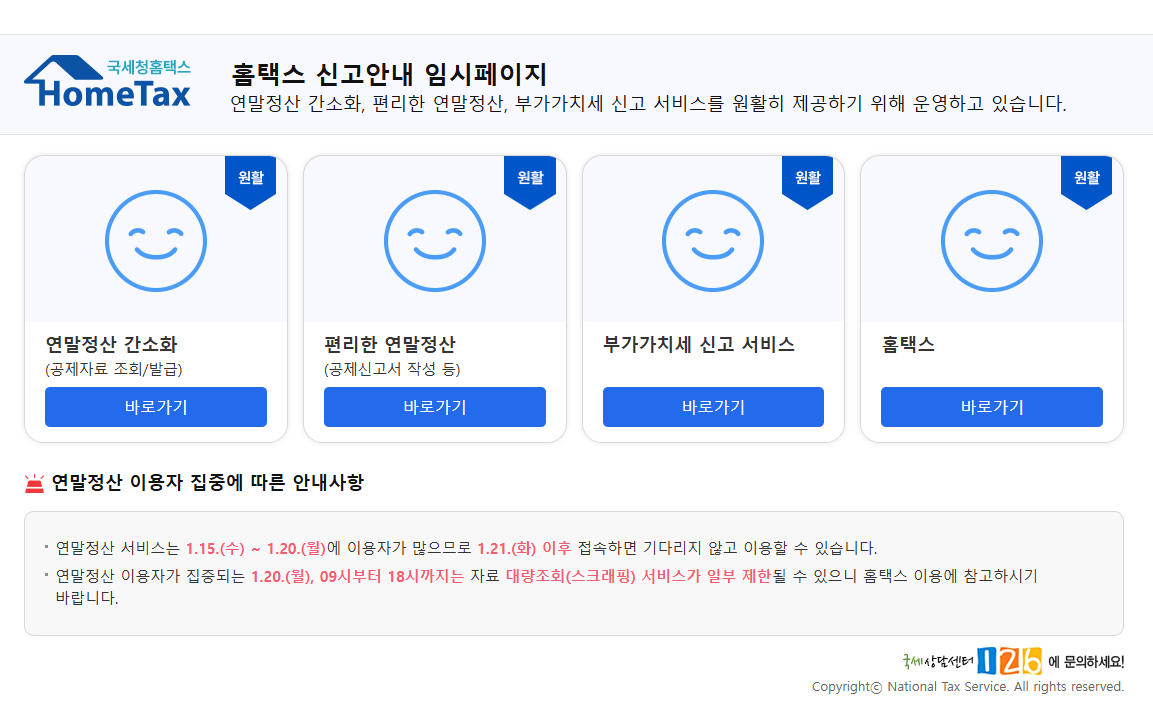Click the 홈택스 card title
1153x716 pixels.
click(x=908, y=344)
